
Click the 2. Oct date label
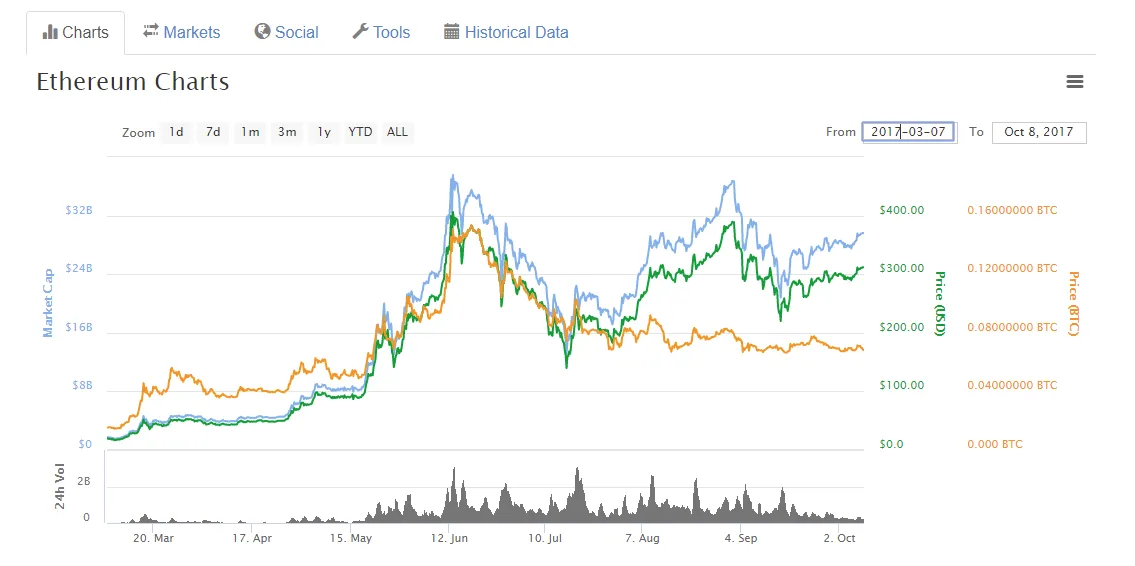pyautogui.click(x=839, y=538)
